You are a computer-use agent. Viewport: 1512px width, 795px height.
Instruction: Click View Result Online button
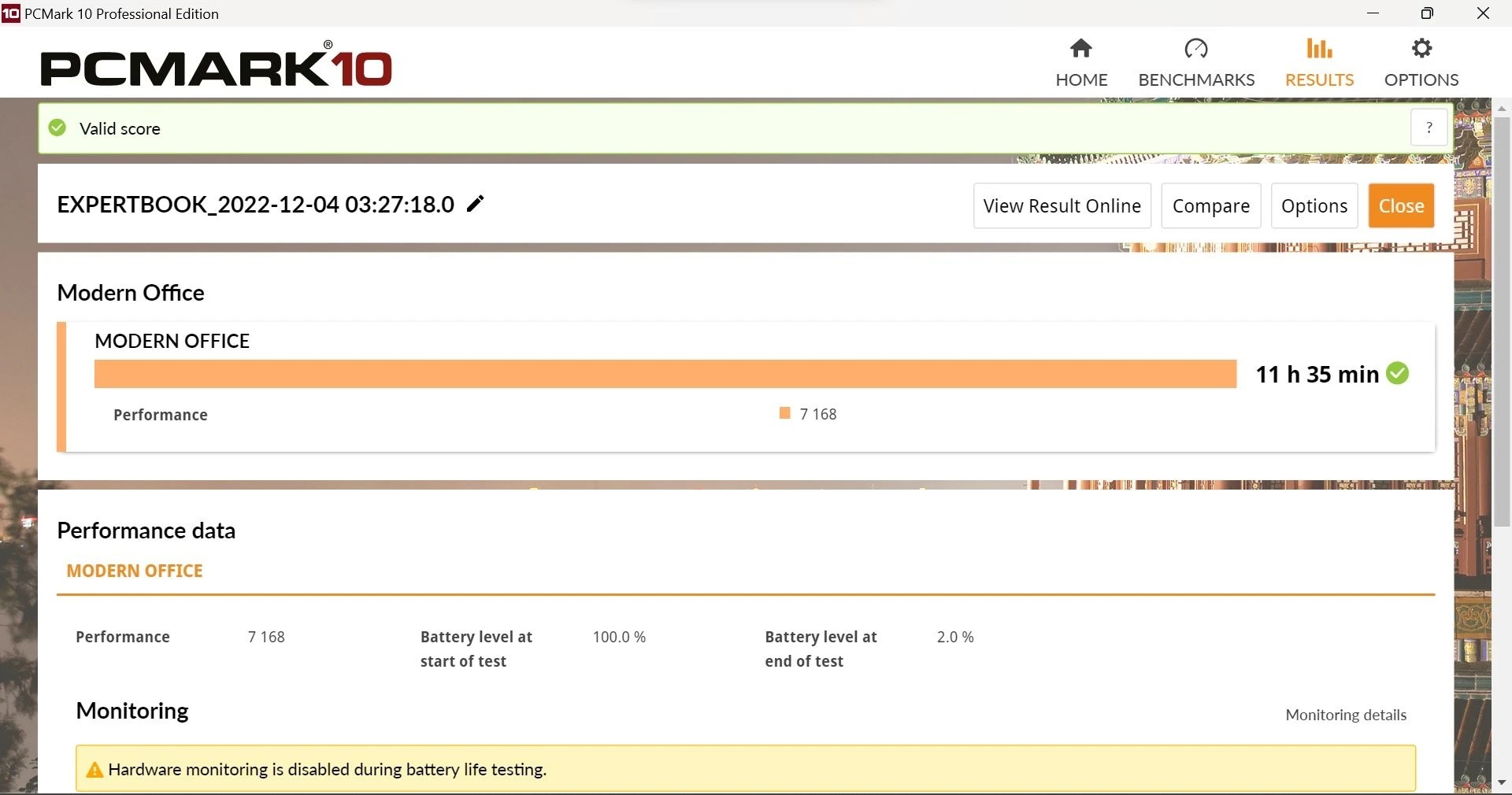[1062, 206]
